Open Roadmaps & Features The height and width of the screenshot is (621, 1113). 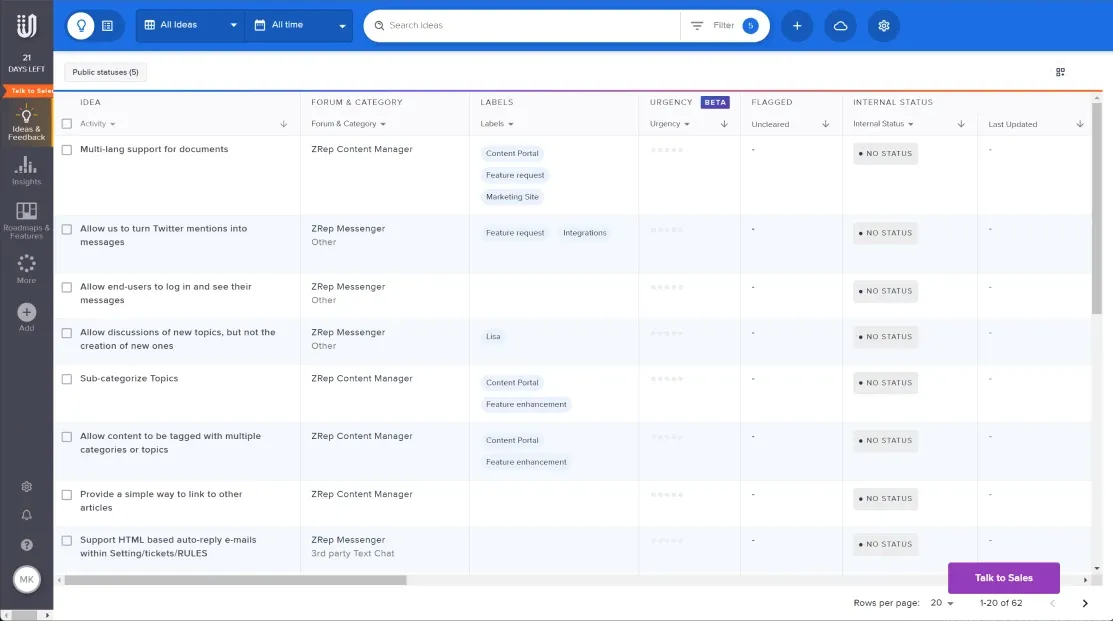point(26,221)
